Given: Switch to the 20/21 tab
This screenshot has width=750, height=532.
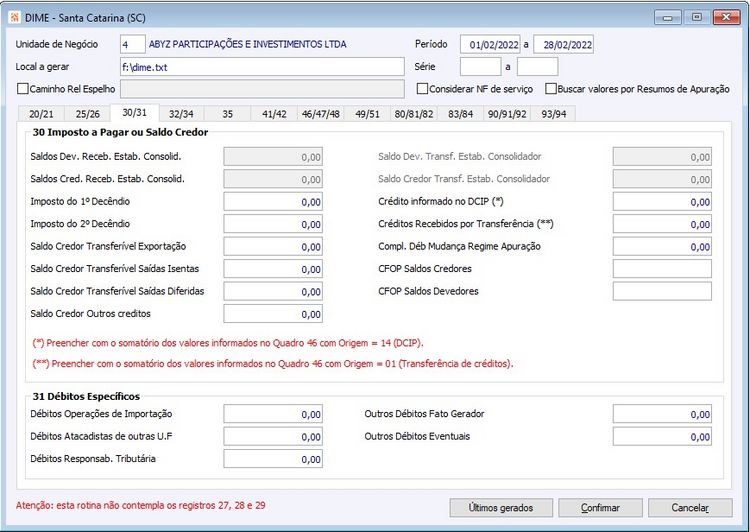Looking at the screenshot, I should click(x=41, y=114).
